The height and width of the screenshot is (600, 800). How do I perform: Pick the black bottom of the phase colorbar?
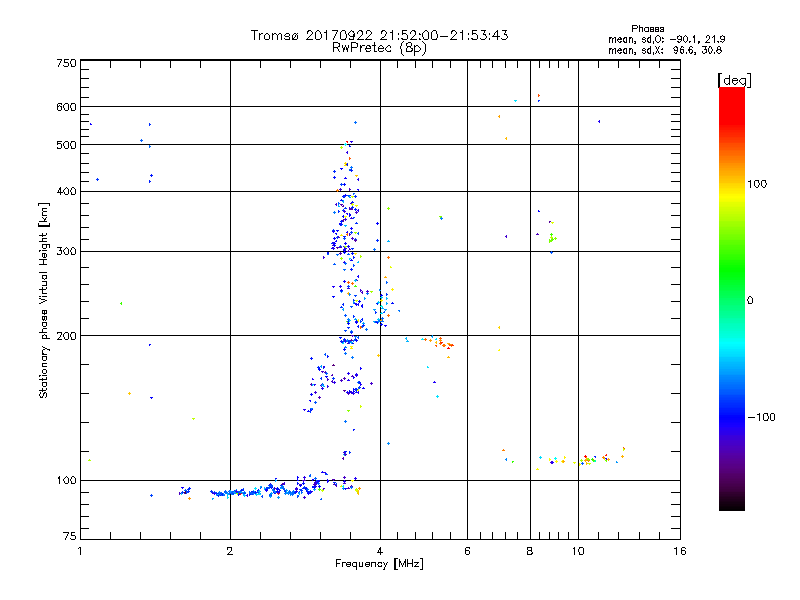[x=732, y=503]
